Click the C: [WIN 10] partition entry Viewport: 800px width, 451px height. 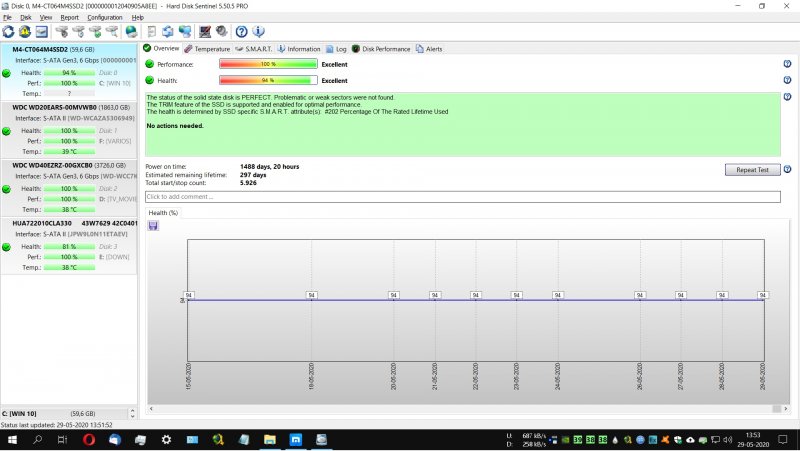pos(65,413)
